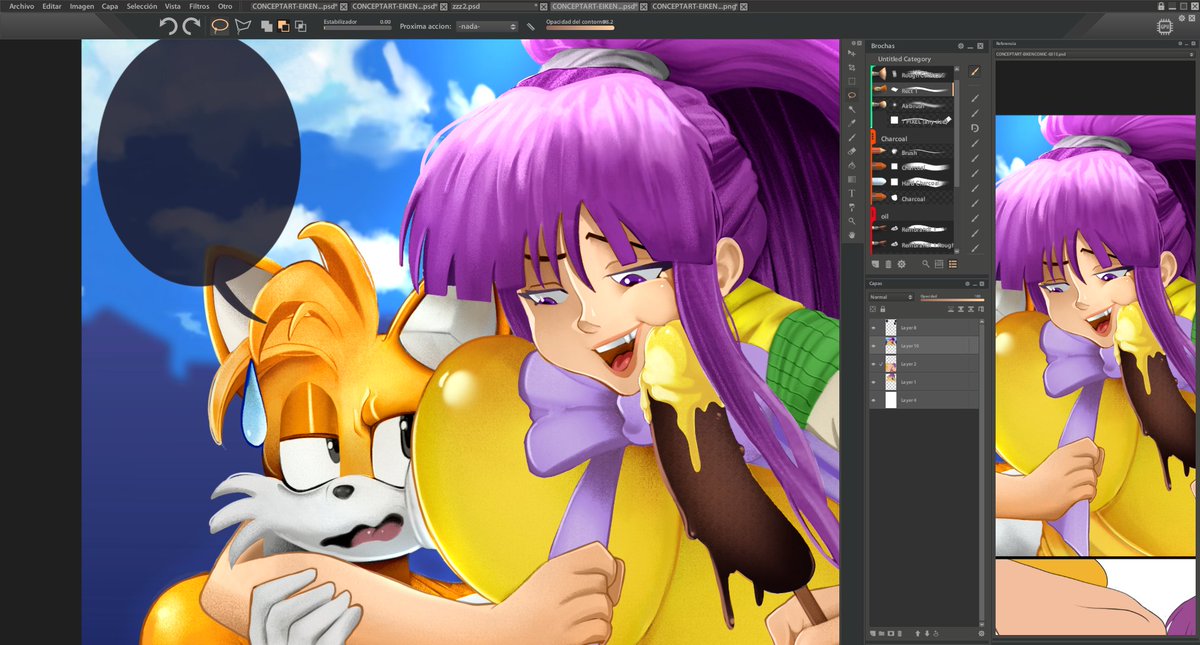Click the selected brush shortcut at strip top
The height and width of the screenshot is (645, 1200).
tap(974, 71)
